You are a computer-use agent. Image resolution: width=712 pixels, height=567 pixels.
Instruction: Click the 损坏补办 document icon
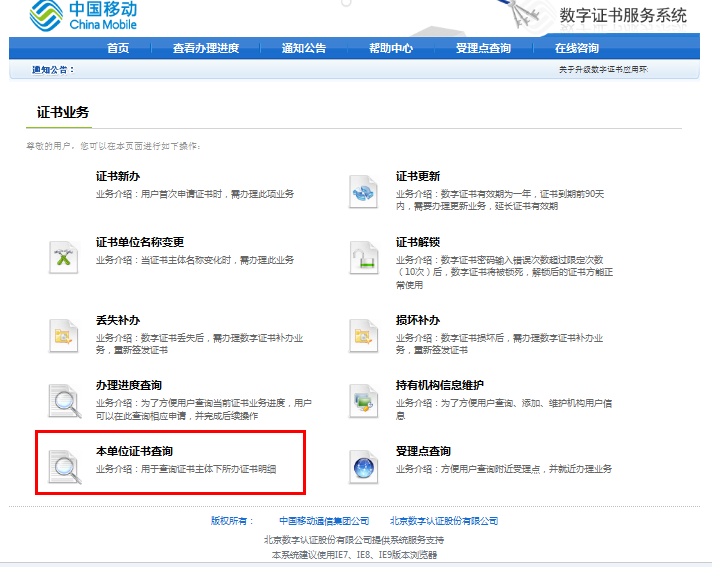[363, 335]
